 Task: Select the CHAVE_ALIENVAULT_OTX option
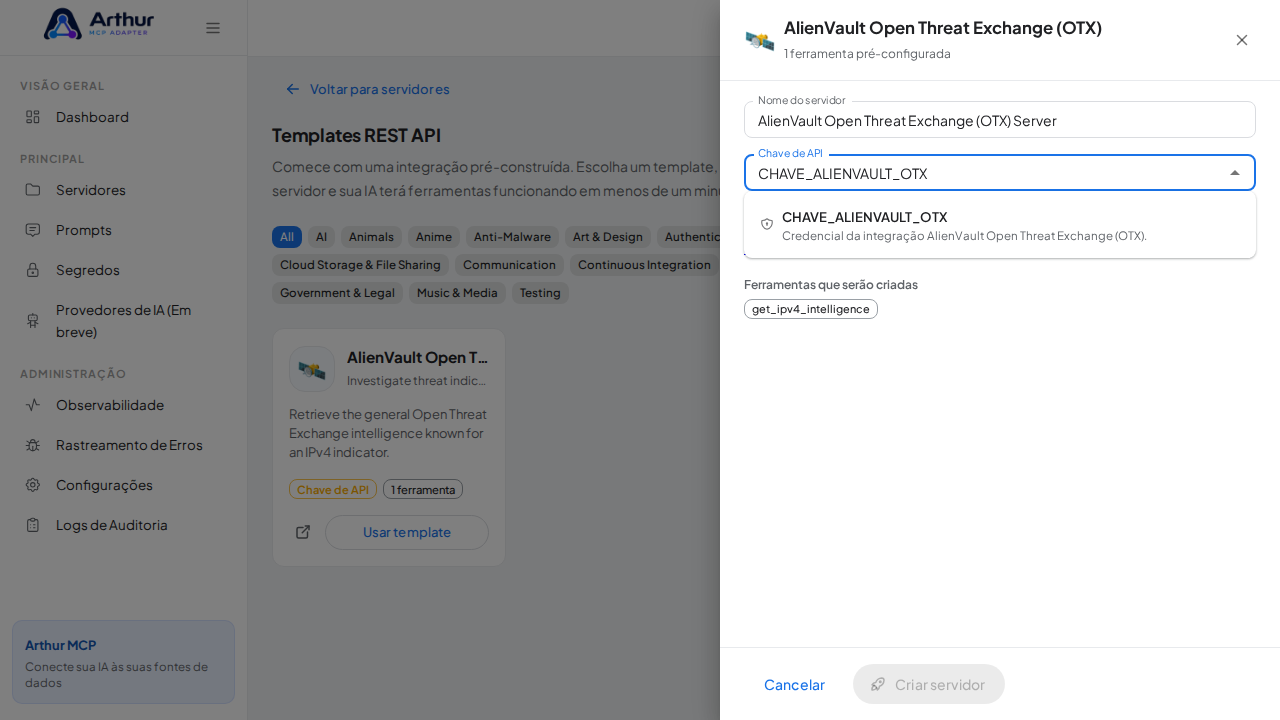pos(1000,226)
